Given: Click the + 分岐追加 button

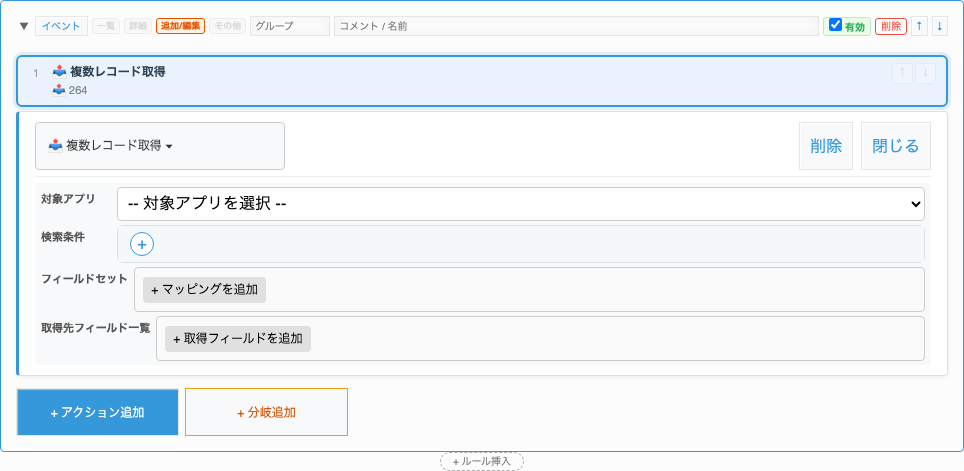Looking at the screenshot, I should click(266, 412).
